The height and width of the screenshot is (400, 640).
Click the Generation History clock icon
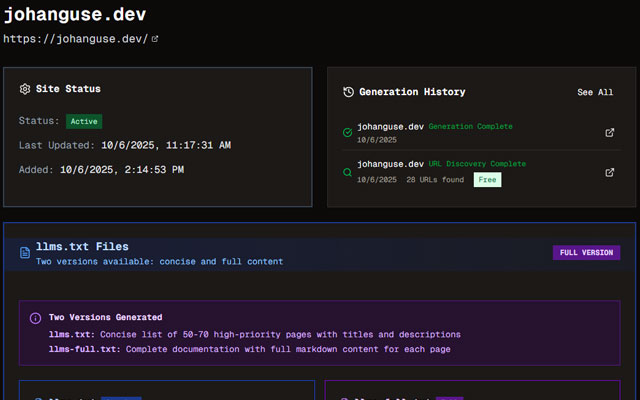tap(349, 92)
